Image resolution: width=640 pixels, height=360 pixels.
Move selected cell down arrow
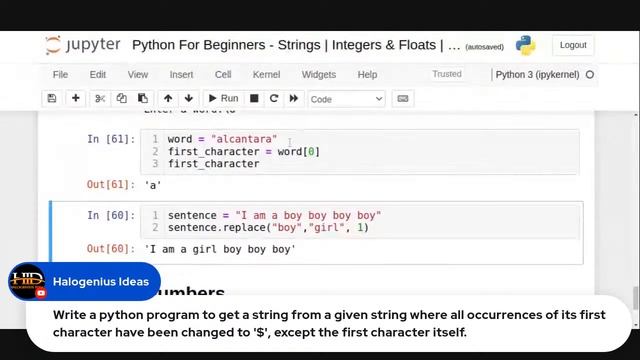[x=189, y=98]
